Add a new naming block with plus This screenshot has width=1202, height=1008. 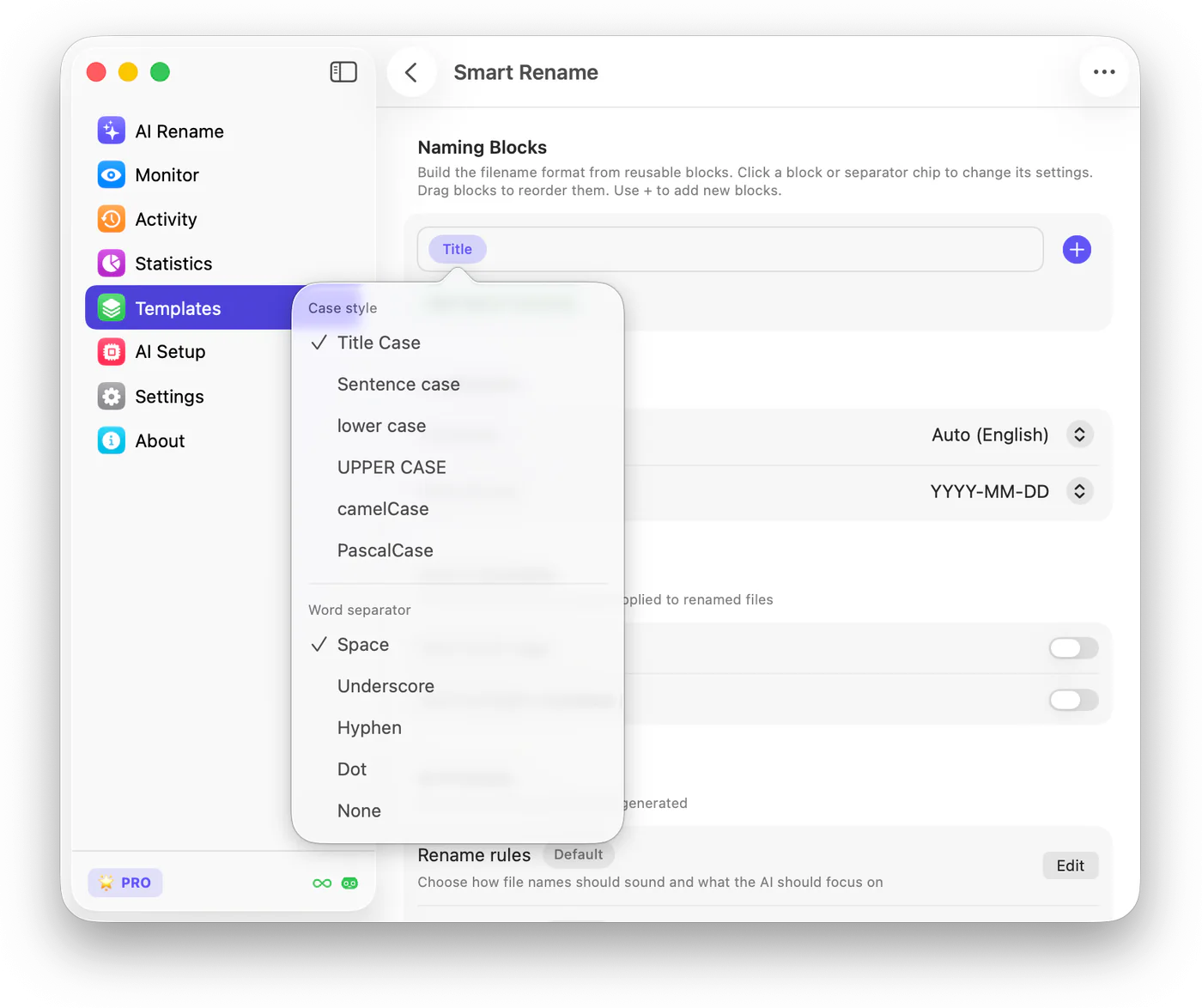pyautogui.click(x=1077, y=250)
